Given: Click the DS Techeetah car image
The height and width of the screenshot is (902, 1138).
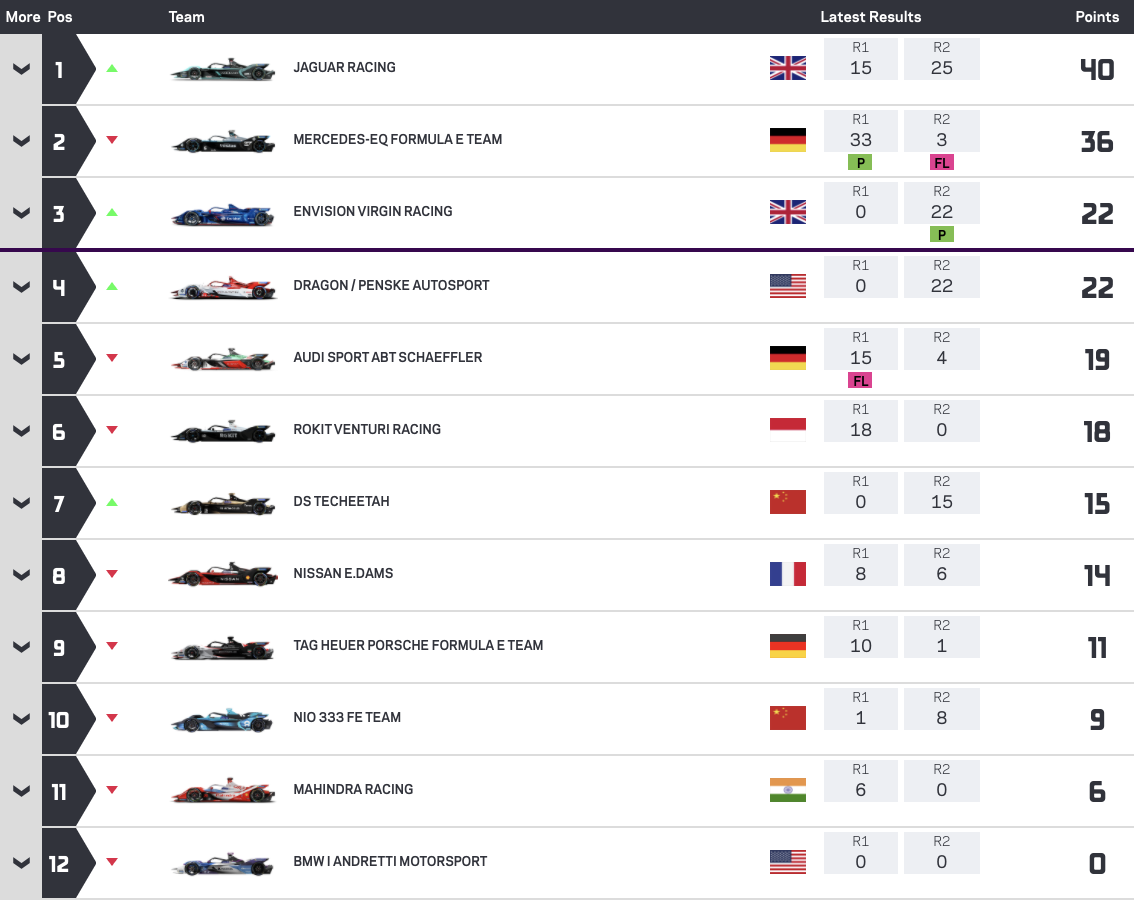Looking at the screenshot, I should pyautogui.click(x=222, y=503).
